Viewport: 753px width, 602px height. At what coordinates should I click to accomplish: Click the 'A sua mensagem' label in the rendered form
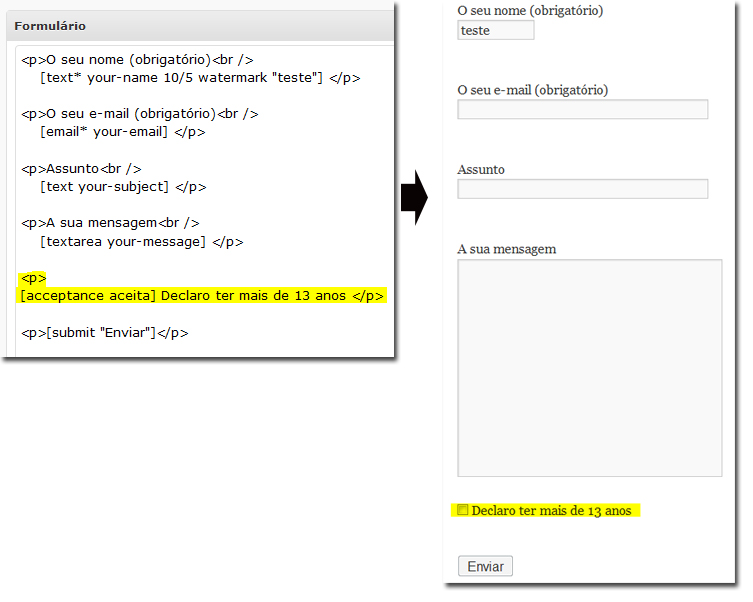point(507,250)
